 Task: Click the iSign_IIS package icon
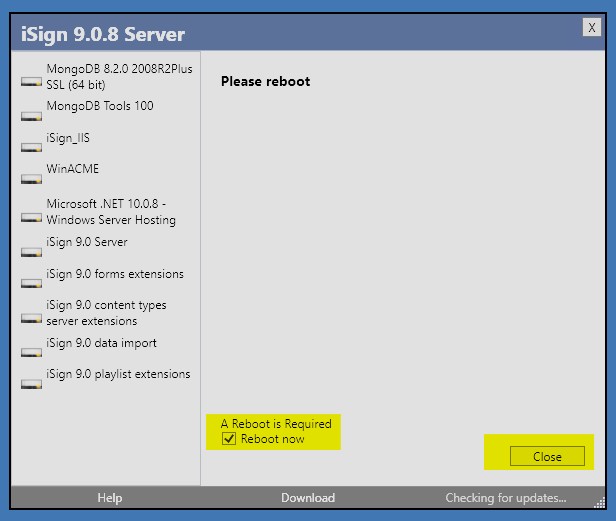[31, 147]
